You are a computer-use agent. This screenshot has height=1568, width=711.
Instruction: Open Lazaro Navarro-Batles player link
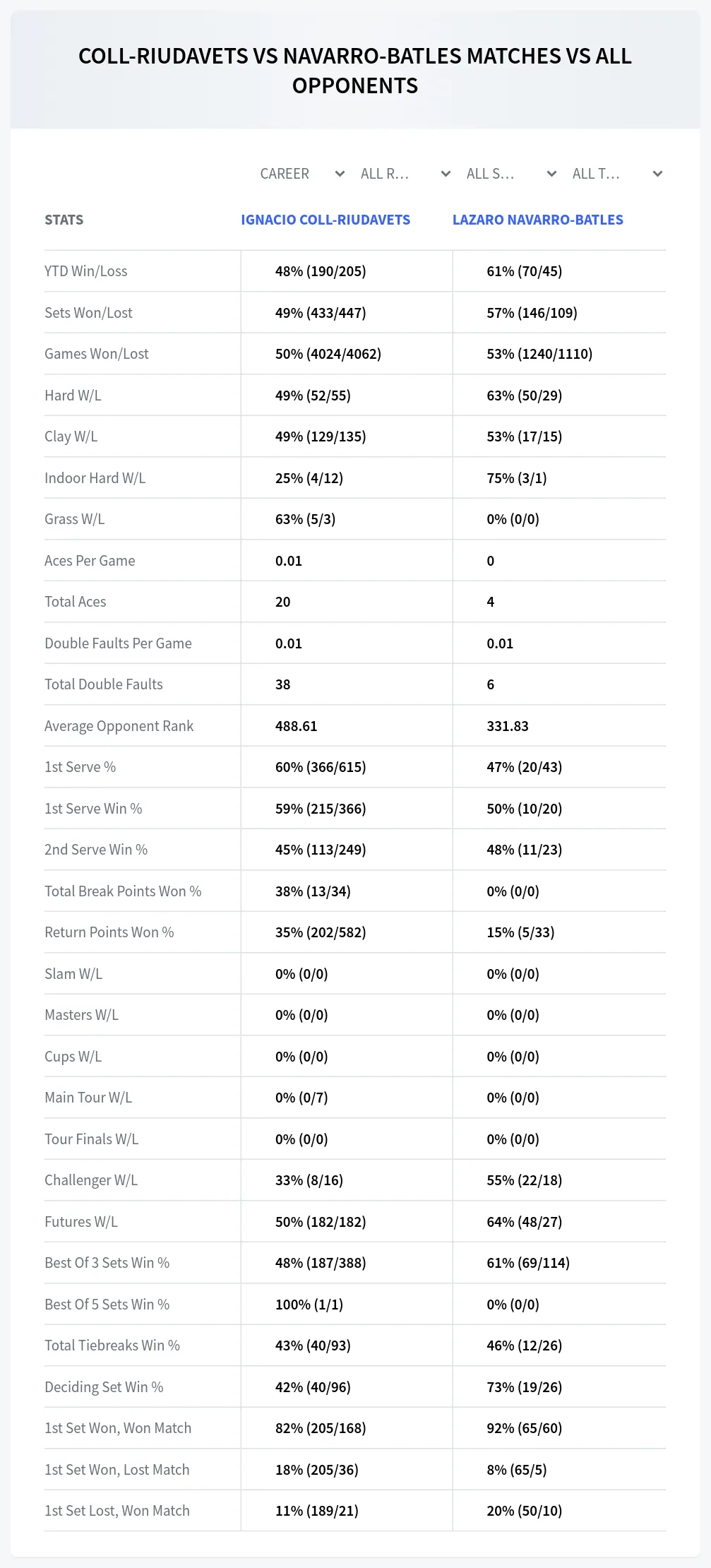(x=538, y=220)
